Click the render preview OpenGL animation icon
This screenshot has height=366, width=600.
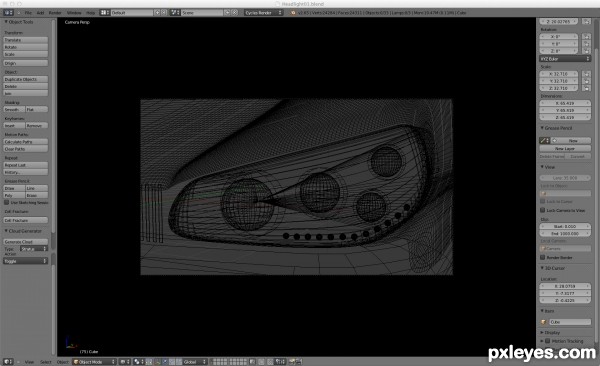click(299, 361)
